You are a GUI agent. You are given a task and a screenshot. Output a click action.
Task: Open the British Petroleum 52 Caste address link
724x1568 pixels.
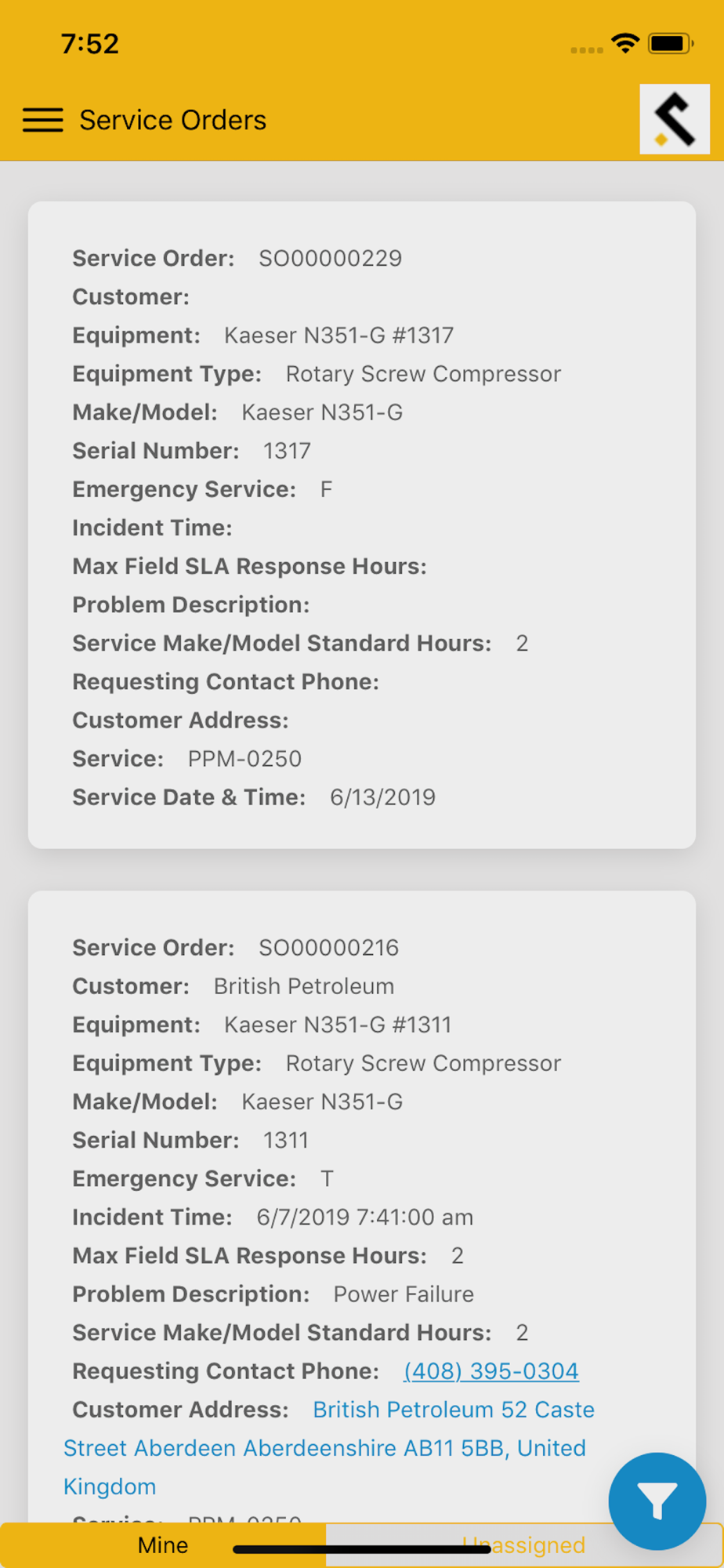(x=453, y=1410)
